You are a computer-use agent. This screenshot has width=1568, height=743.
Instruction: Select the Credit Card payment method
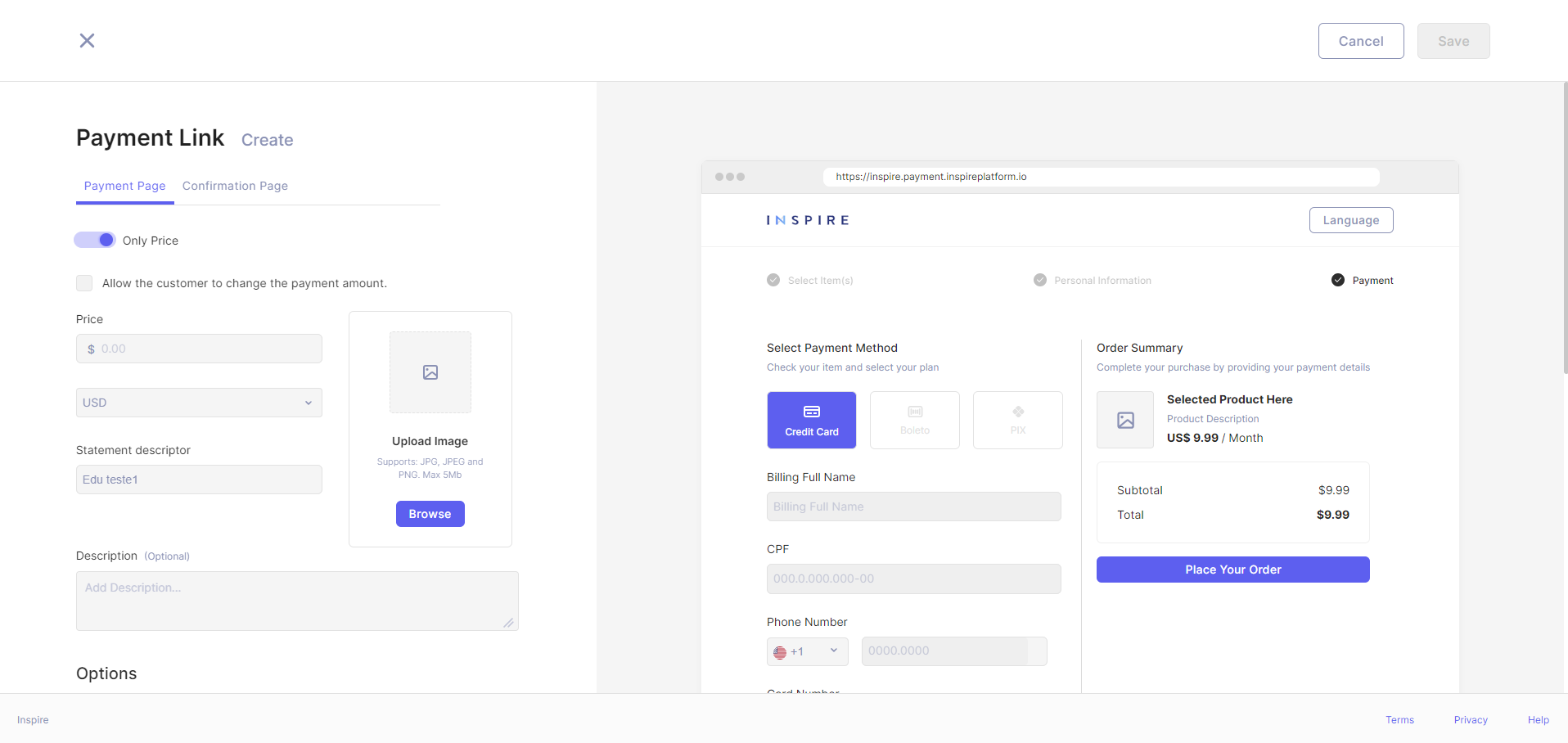click(812, 420)
